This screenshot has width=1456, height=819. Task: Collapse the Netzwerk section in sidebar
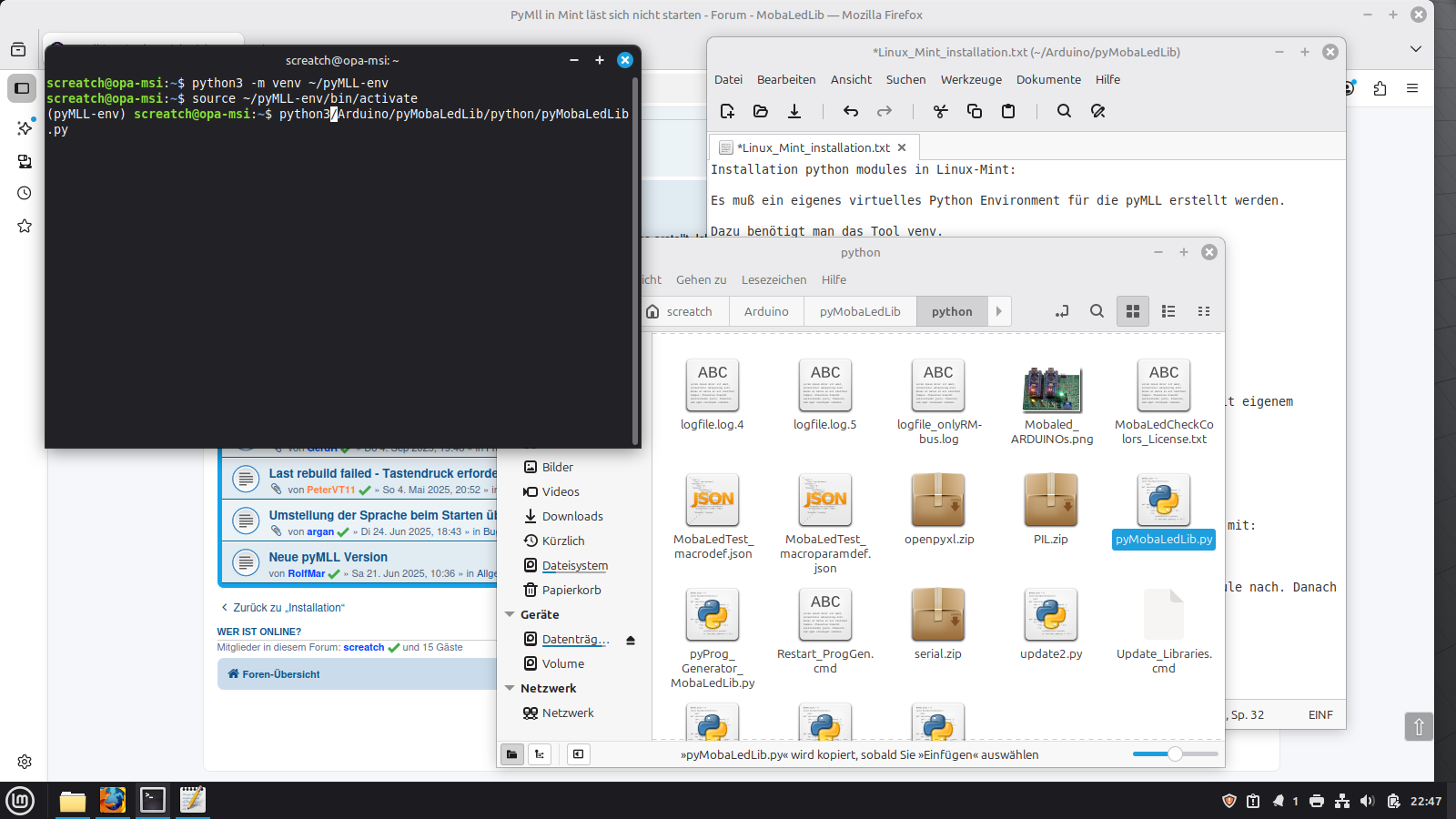[x=510, y=689]
